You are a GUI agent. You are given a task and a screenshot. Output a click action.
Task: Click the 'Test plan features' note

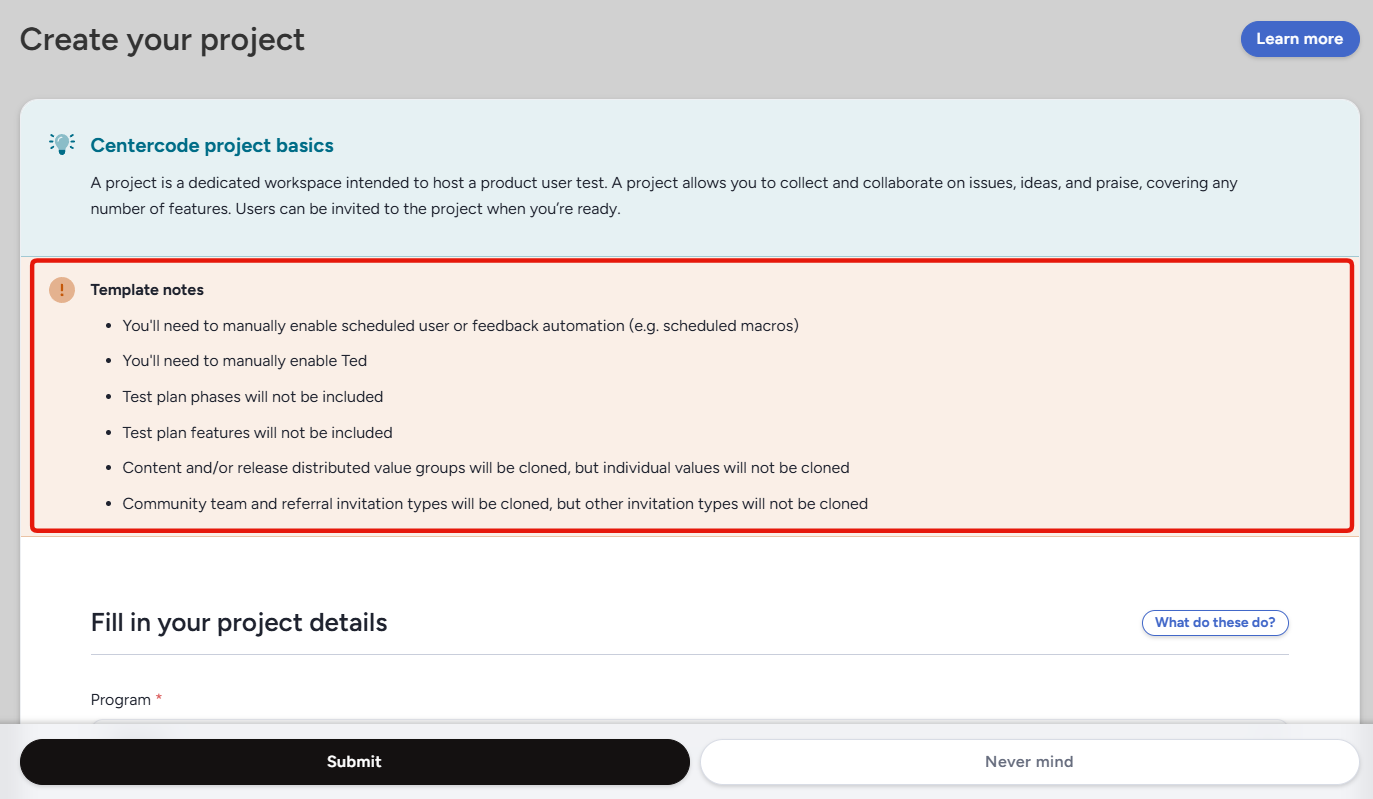pyautogui.click(x=257, y=433)
